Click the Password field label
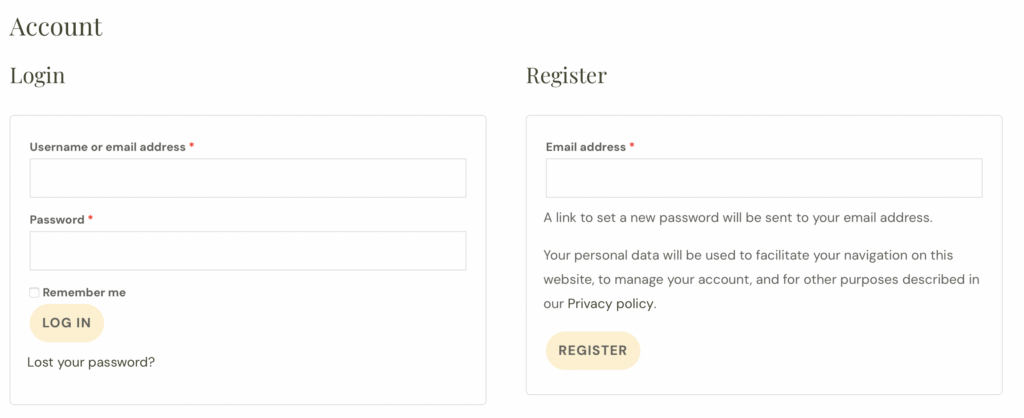Viewport: 1024px width, 418px height. tap(57, 220)
